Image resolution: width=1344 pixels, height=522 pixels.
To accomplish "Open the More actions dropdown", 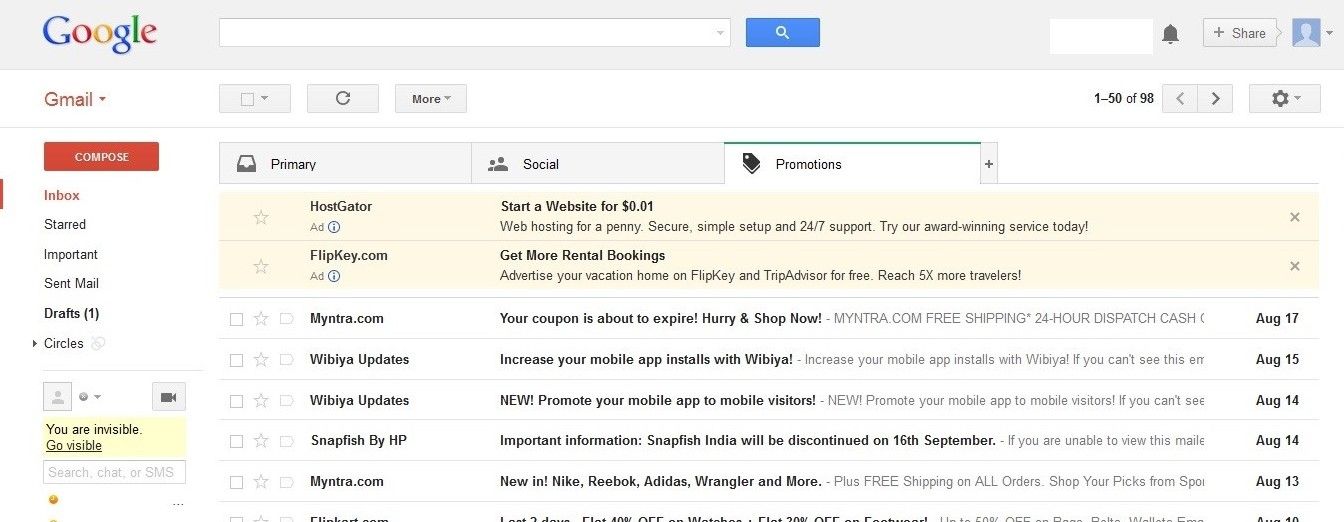I will pos(431,98).
